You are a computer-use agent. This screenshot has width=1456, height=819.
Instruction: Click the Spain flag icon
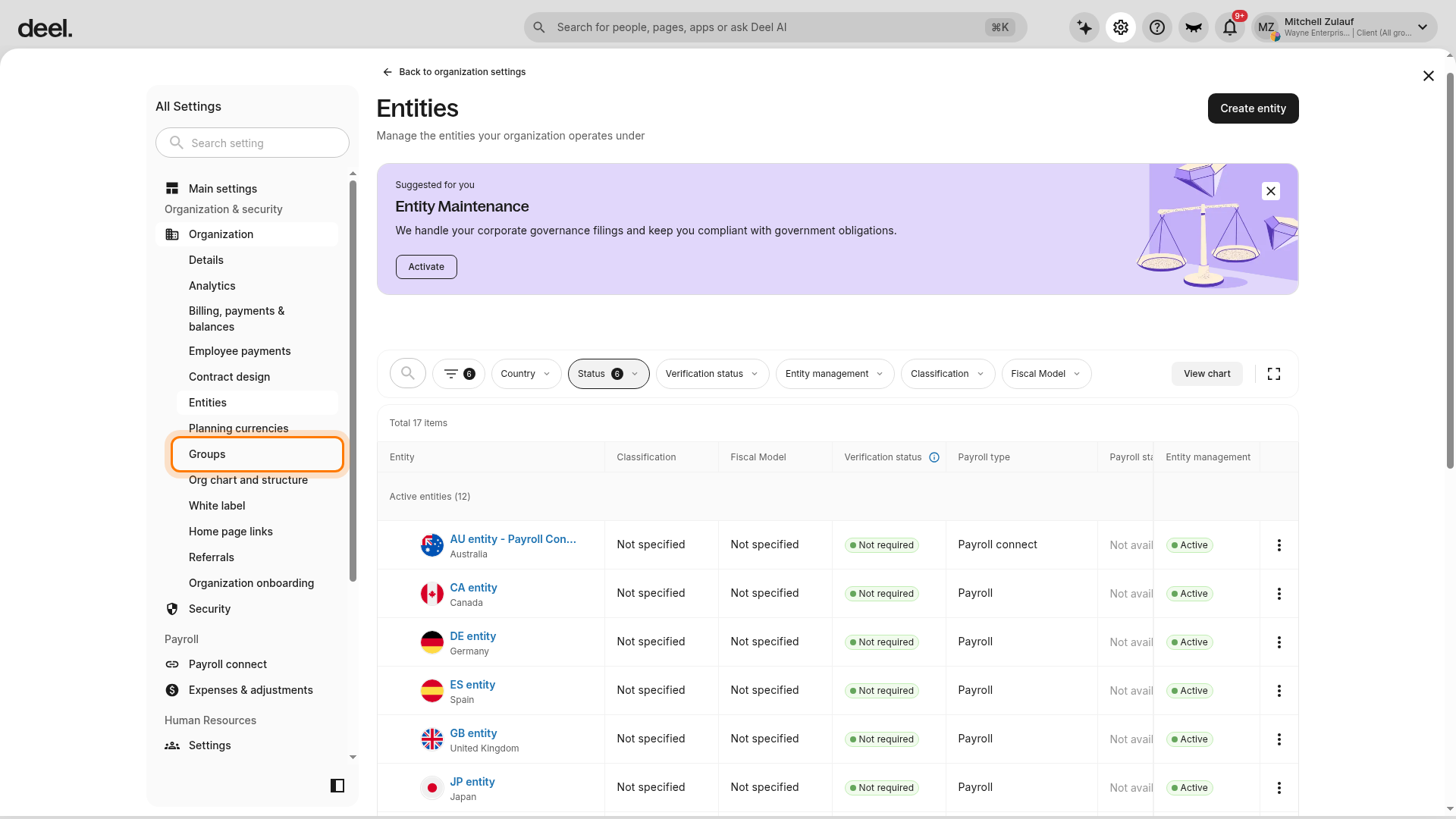click(432, 691)
